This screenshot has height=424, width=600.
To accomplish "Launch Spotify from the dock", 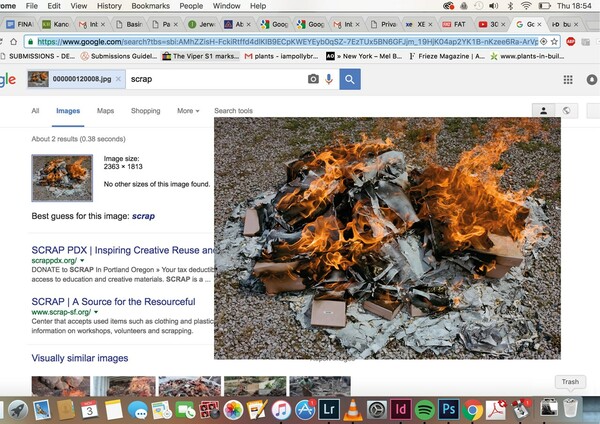I will [x=425, y=410].
